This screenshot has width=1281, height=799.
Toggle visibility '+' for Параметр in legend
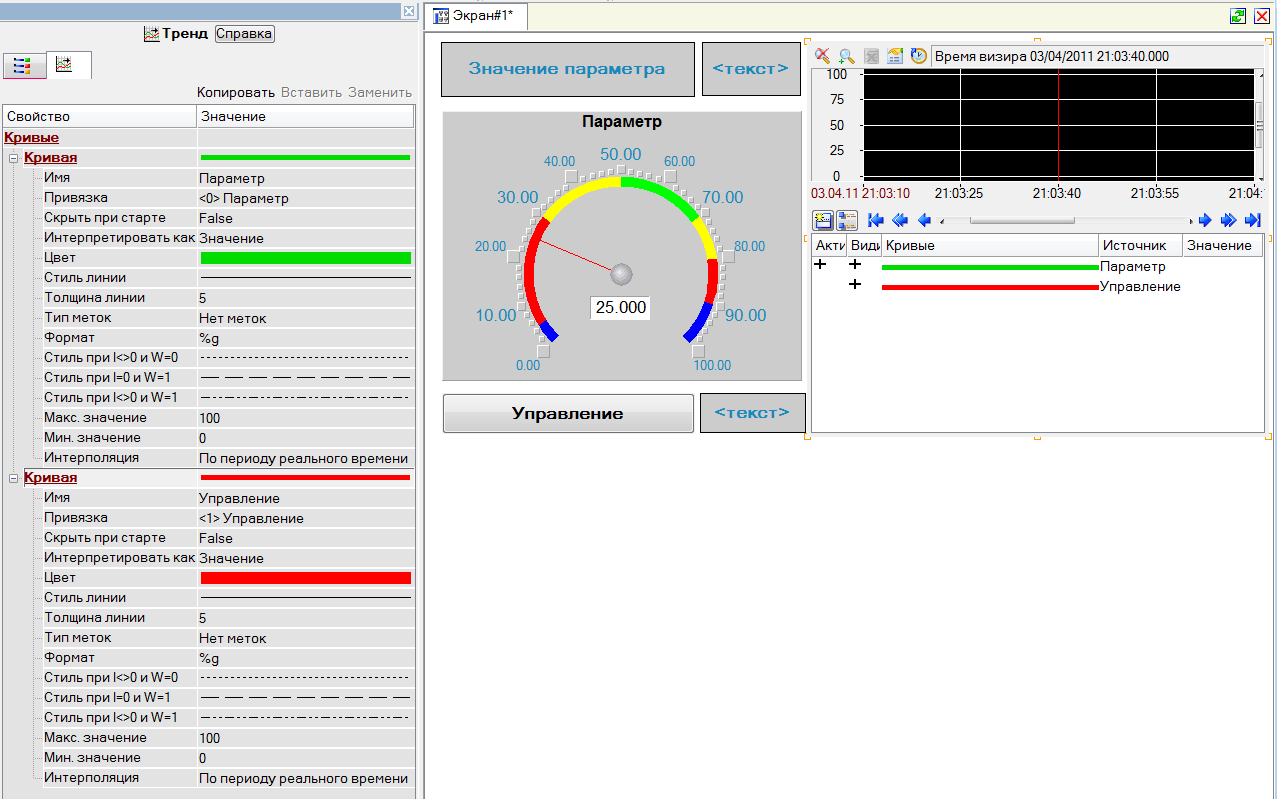855,264
